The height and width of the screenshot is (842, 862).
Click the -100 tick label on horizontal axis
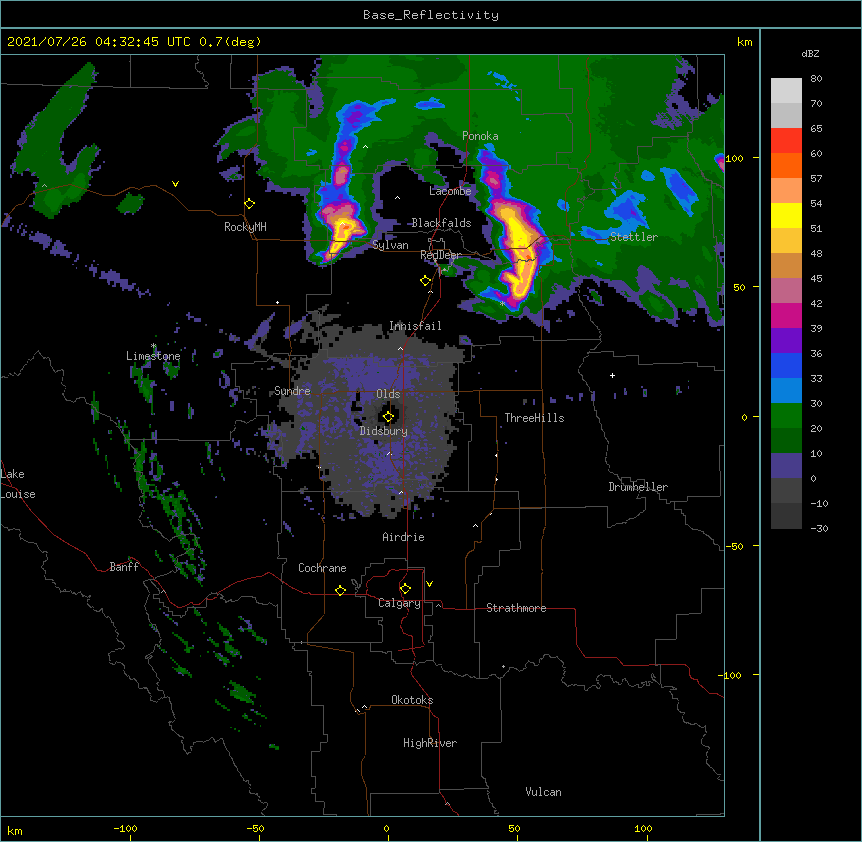125,828
